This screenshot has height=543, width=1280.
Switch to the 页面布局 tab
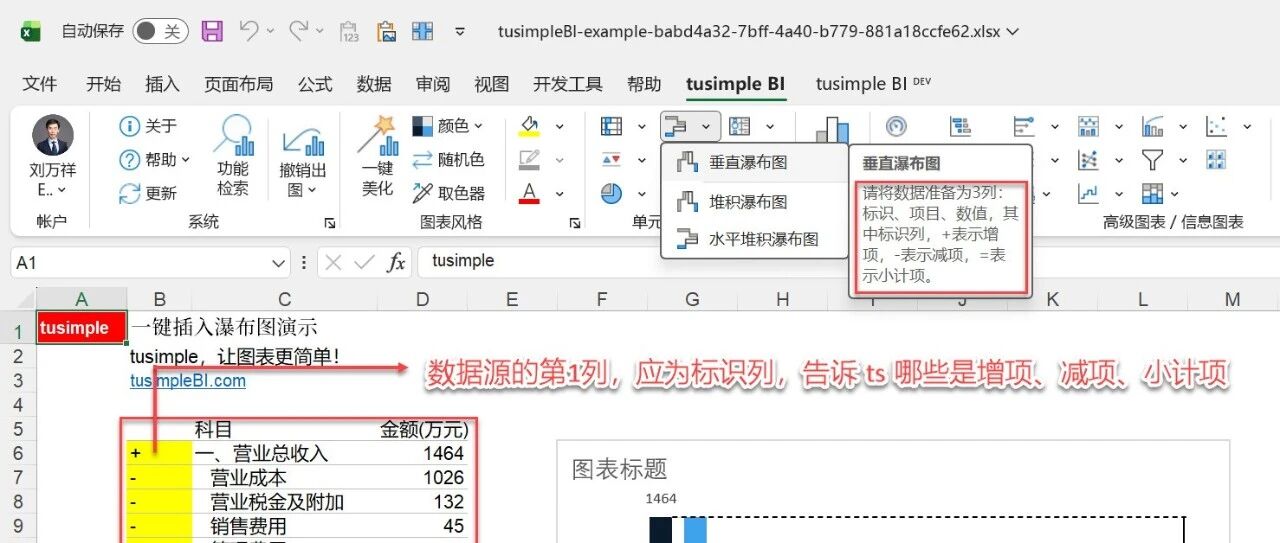[238, 84]
